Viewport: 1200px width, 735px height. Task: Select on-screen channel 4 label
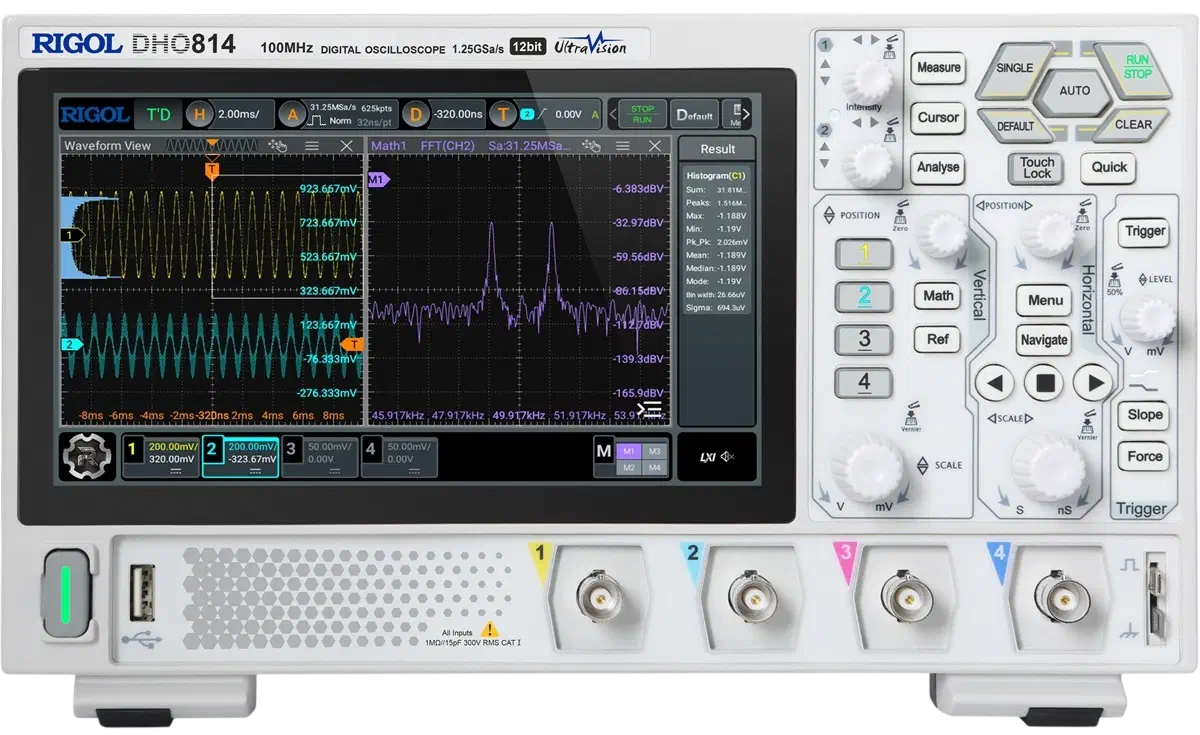click(x=398, y=456)
